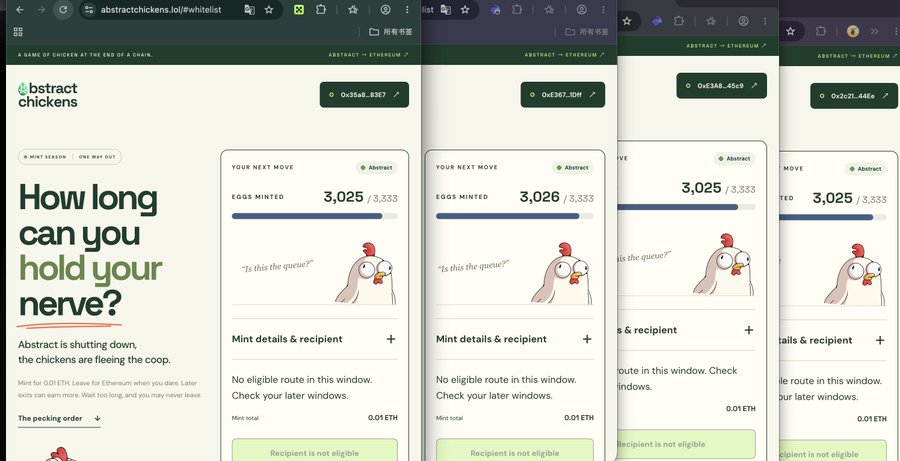Click the "How long can you hold your nerve?" headline
900x461 pixels.
[90, 250]
